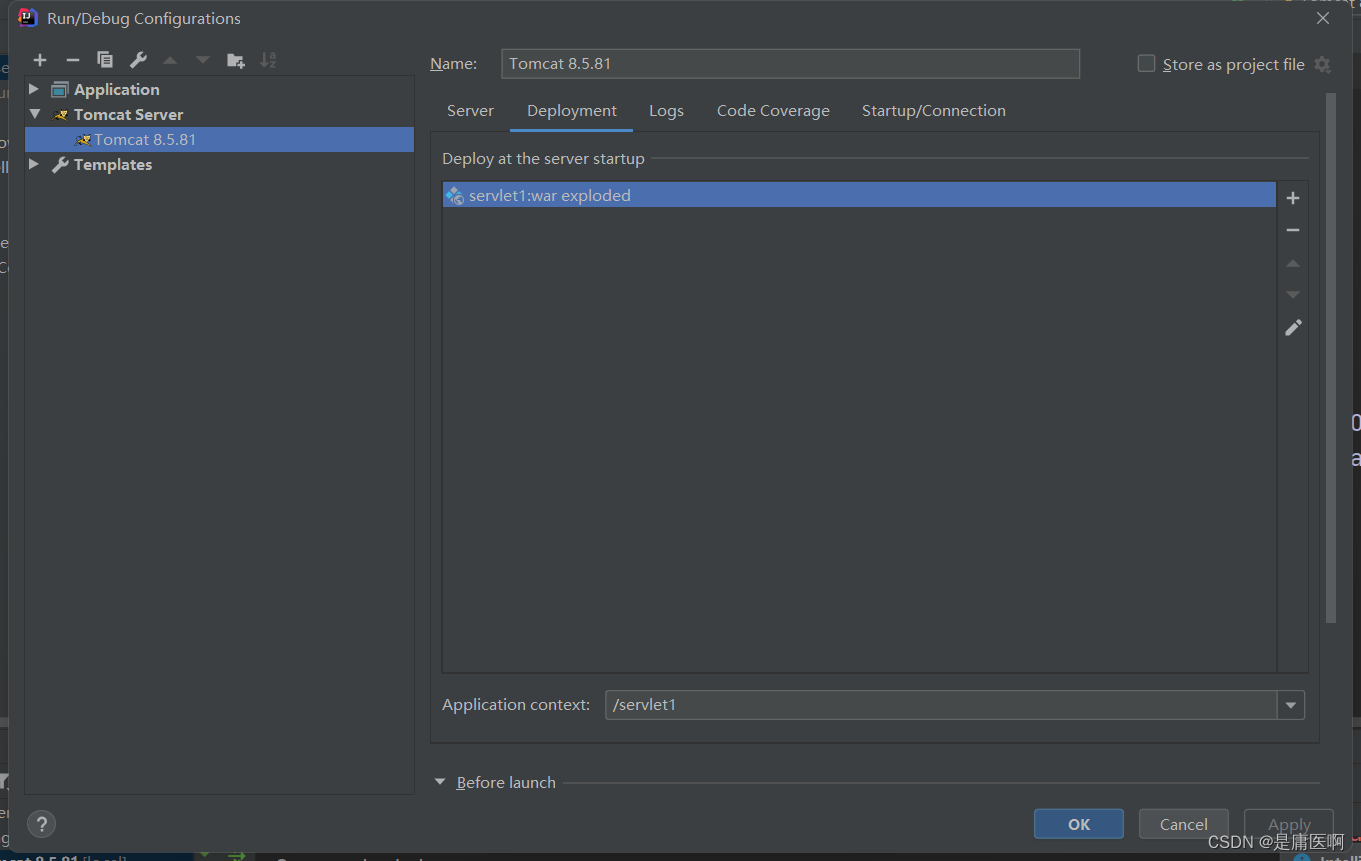The height and width of the screenshot is (861, 1361).
Task: Click the Application tree label
Action: pos(116,90)
